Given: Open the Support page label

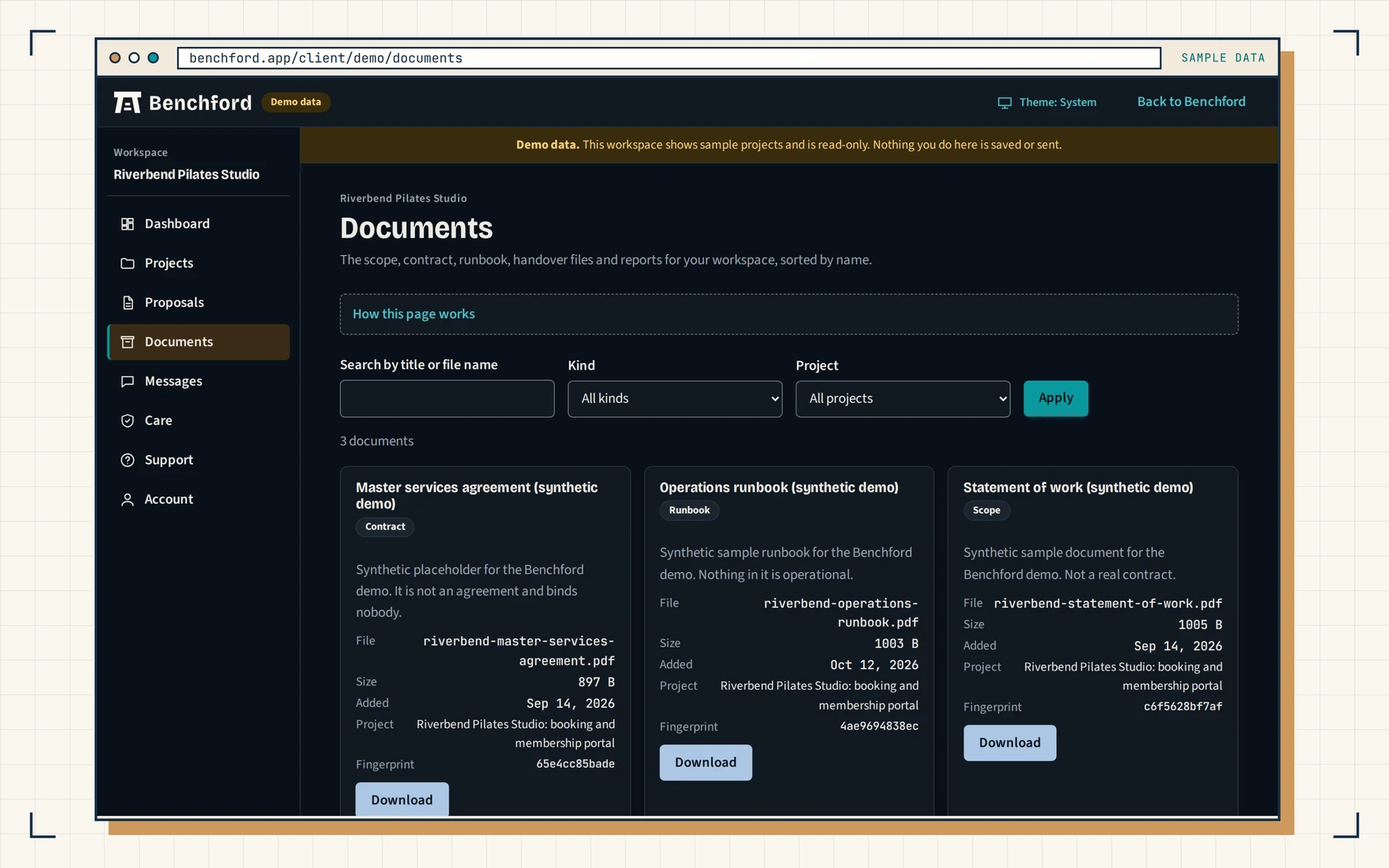Looking at the screenshot, I should coord(169,460).
